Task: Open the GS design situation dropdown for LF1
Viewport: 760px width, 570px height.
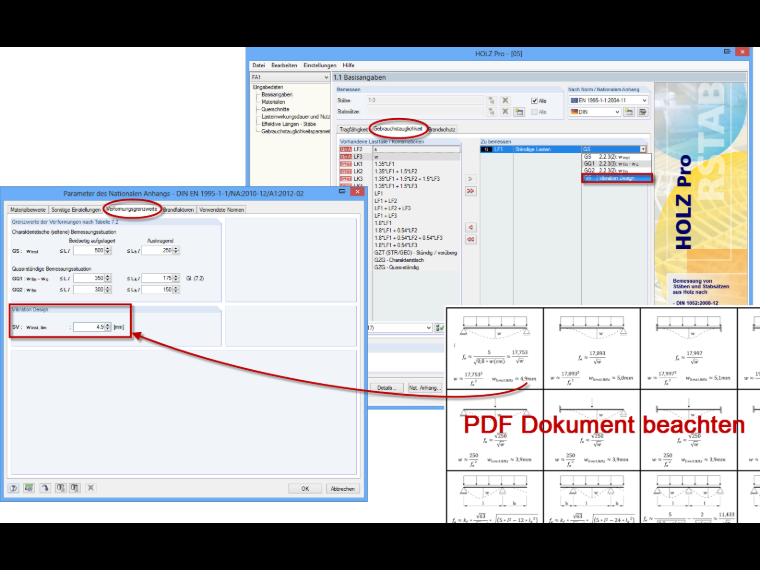Action: [x=643, y=149]
